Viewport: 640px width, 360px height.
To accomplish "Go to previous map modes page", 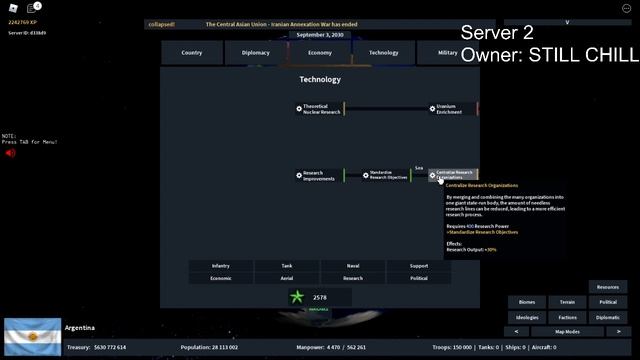I will pyautogui.click(x=516, y=331).
